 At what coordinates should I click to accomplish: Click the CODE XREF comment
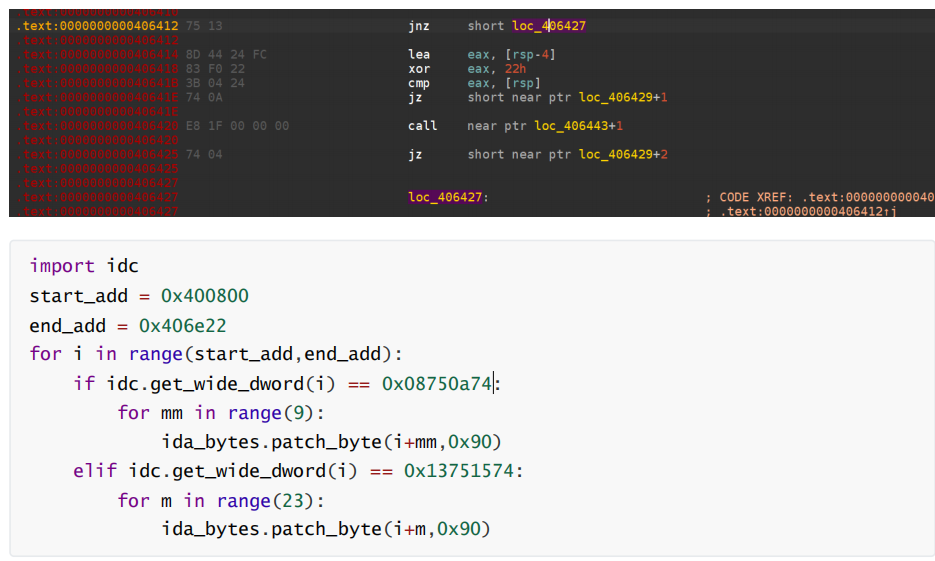pos(820,197)
